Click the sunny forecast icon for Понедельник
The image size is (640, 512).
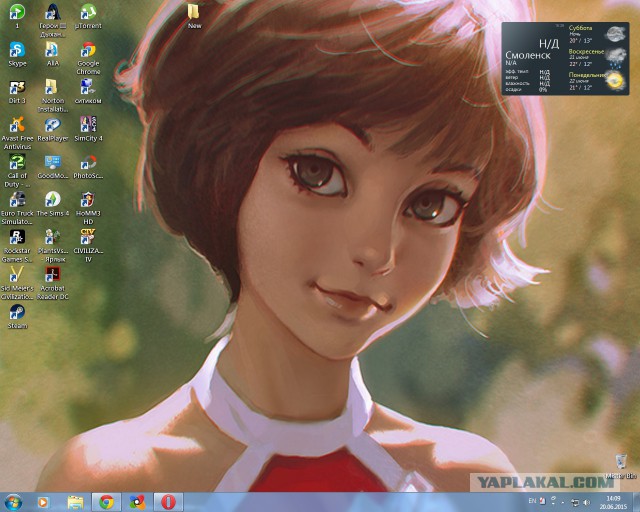[615, 80]
